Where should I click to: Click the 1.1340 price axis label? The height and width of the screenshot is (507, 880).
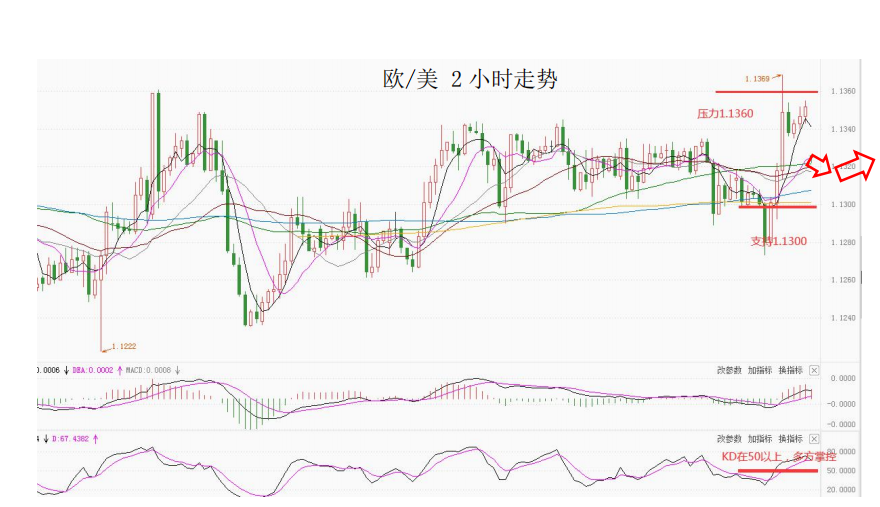click(844, 129)
